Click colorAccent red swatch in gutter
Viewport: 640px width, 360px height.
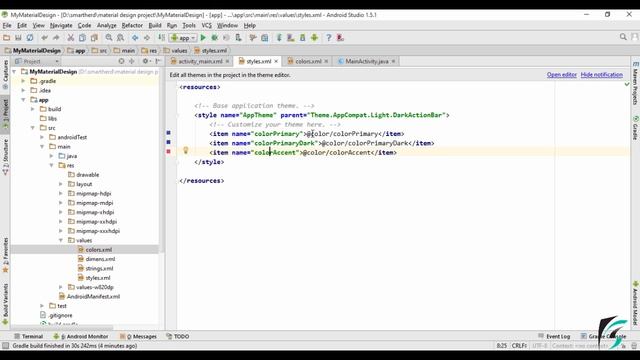(x=168, y=151)
